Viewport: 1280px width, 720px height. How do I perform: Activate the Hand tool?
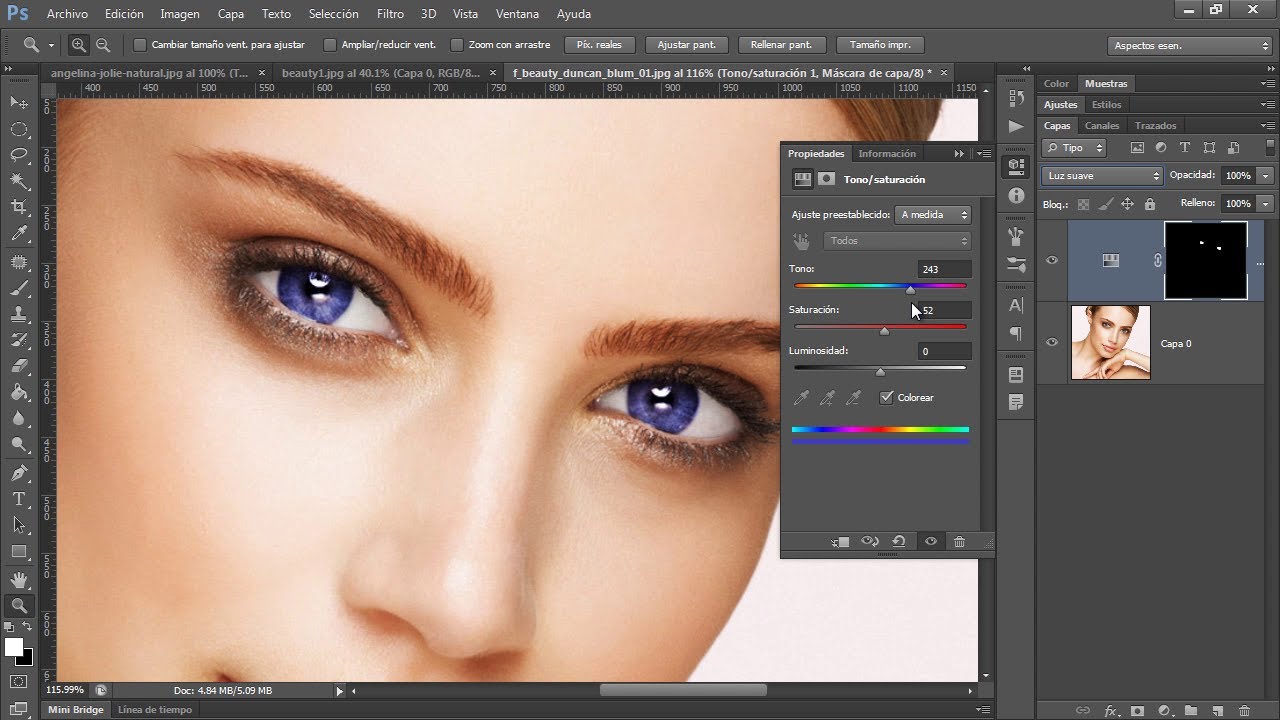coord(19,579)
